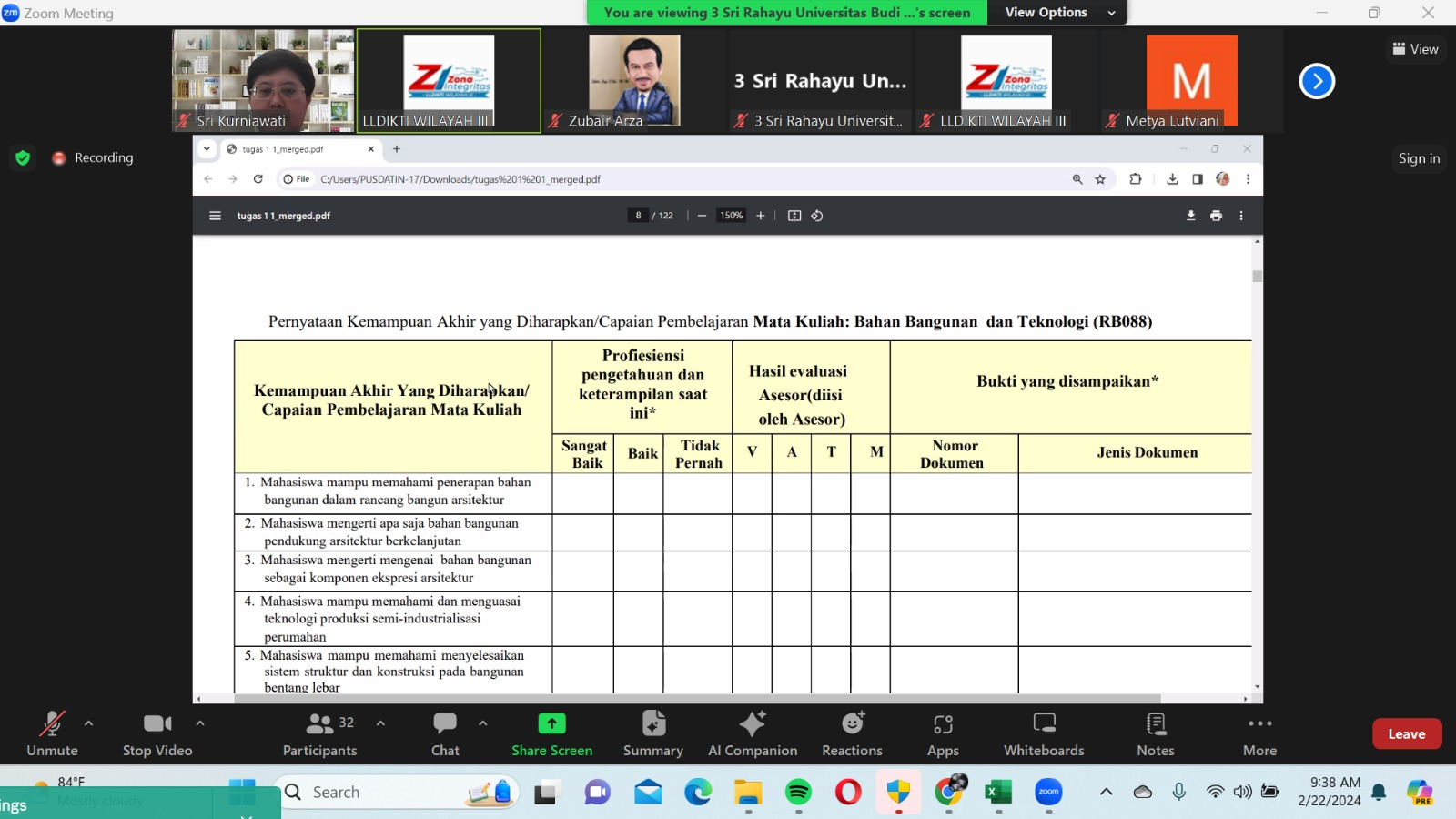
Task: Click the PDF Fit to page button
Action: click(794, 216)
